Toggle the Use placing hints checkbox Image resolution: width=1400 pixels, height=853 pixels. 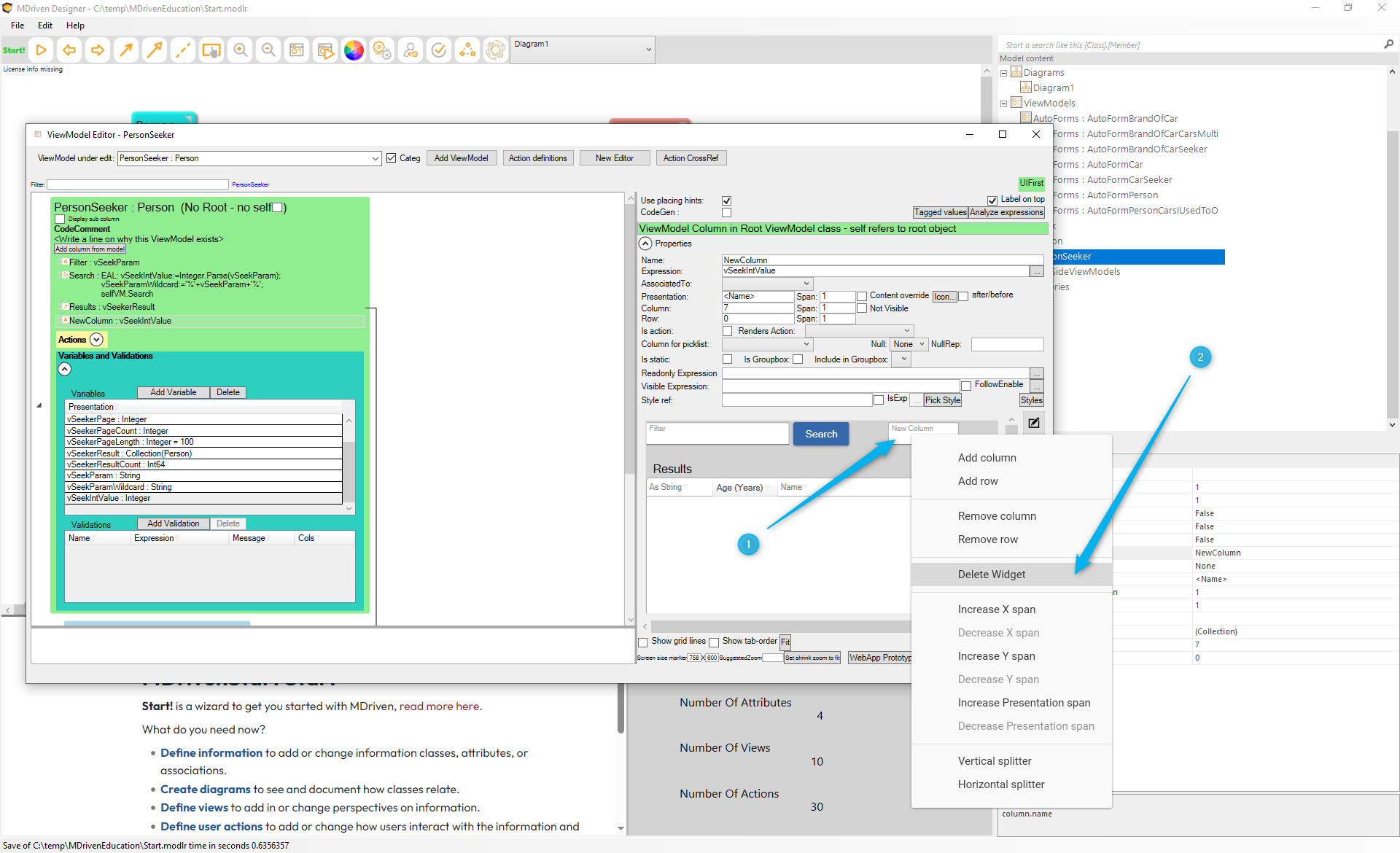(726, 200)
